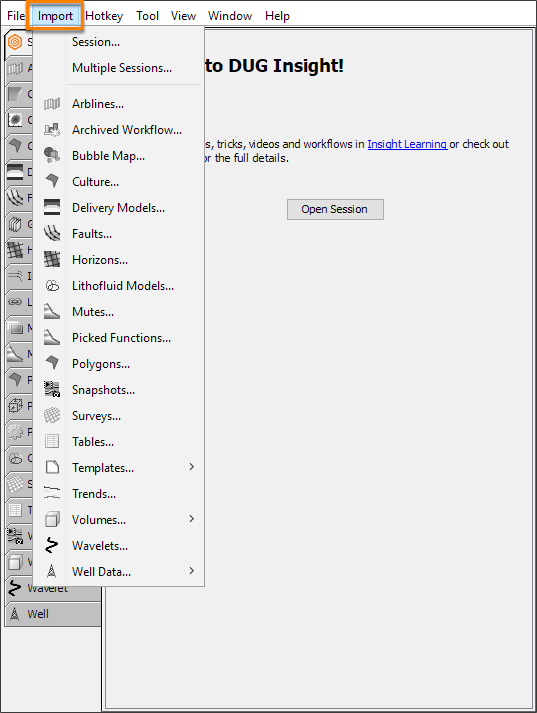537x713 pixels.
Task: Click the Open Session button
Action: coord(335,209)
